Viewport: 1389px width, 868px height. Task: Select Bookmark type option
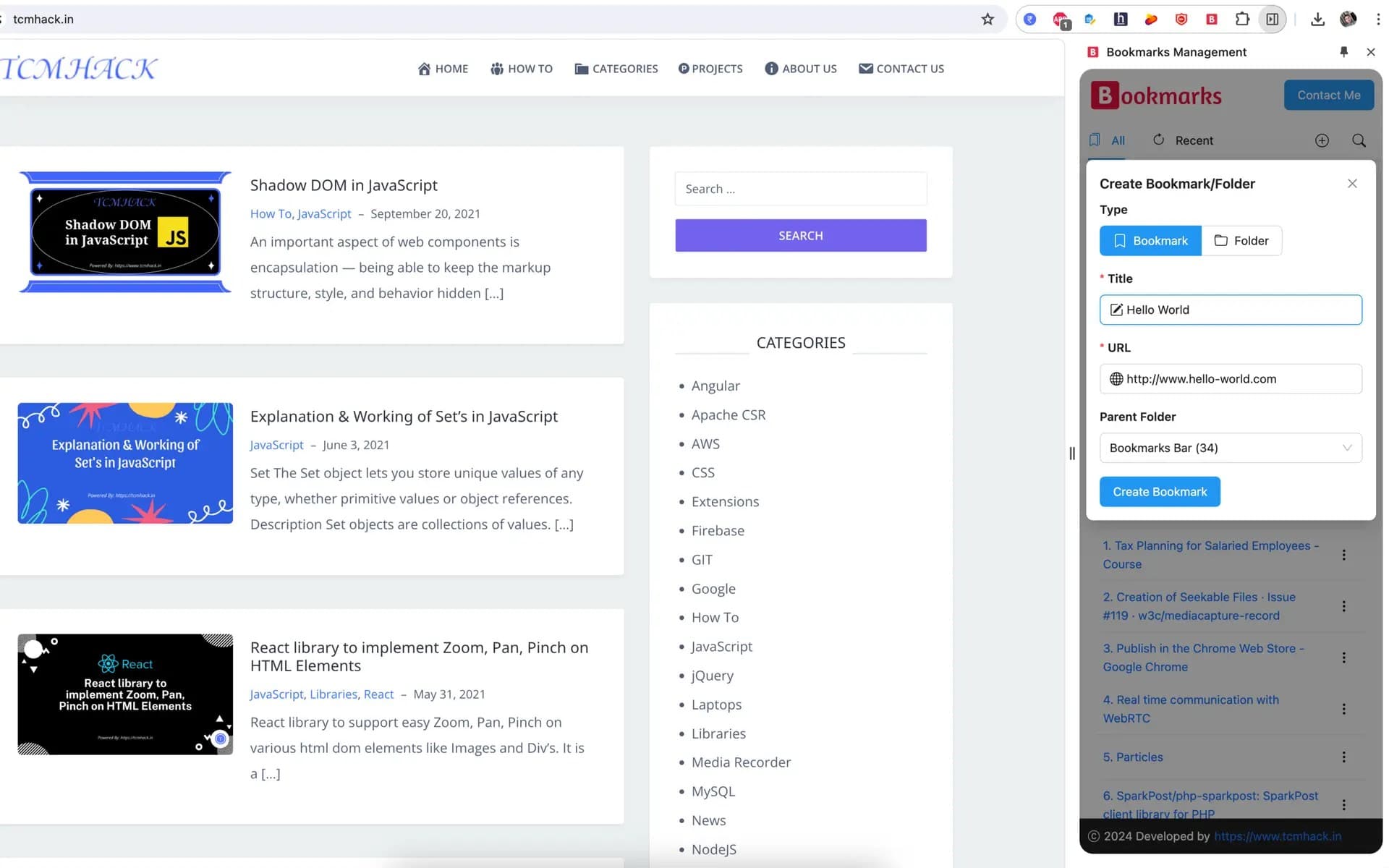(x=1150, y=241)
